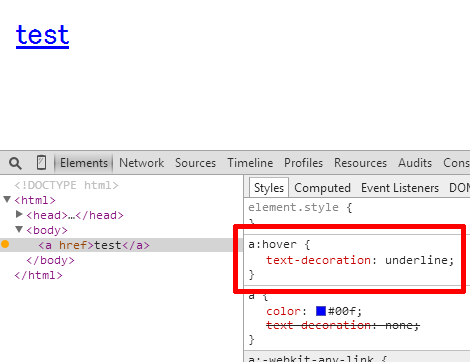Viewport: 470px width, 362px height.
Task: Select the <!DOCTYPE html> line
Action: click(66, 185)
